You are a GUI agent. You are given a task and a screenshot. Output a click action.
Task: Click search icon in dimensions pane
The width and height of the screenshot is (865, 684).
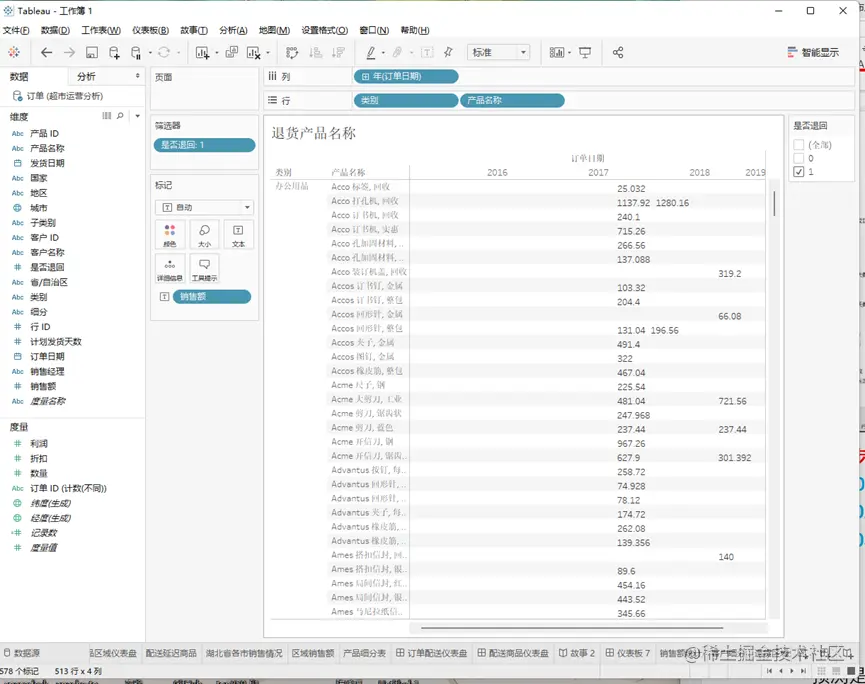point(120,116)
